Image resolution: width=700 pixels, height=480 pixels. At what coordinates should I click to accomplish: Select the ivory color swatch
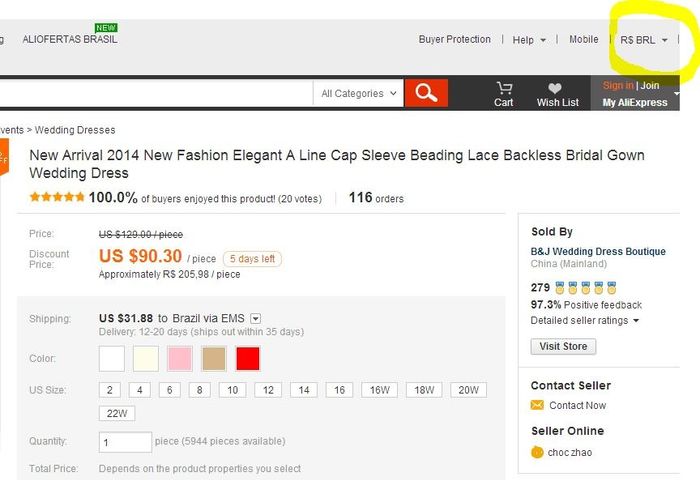[x=146, y=359]
